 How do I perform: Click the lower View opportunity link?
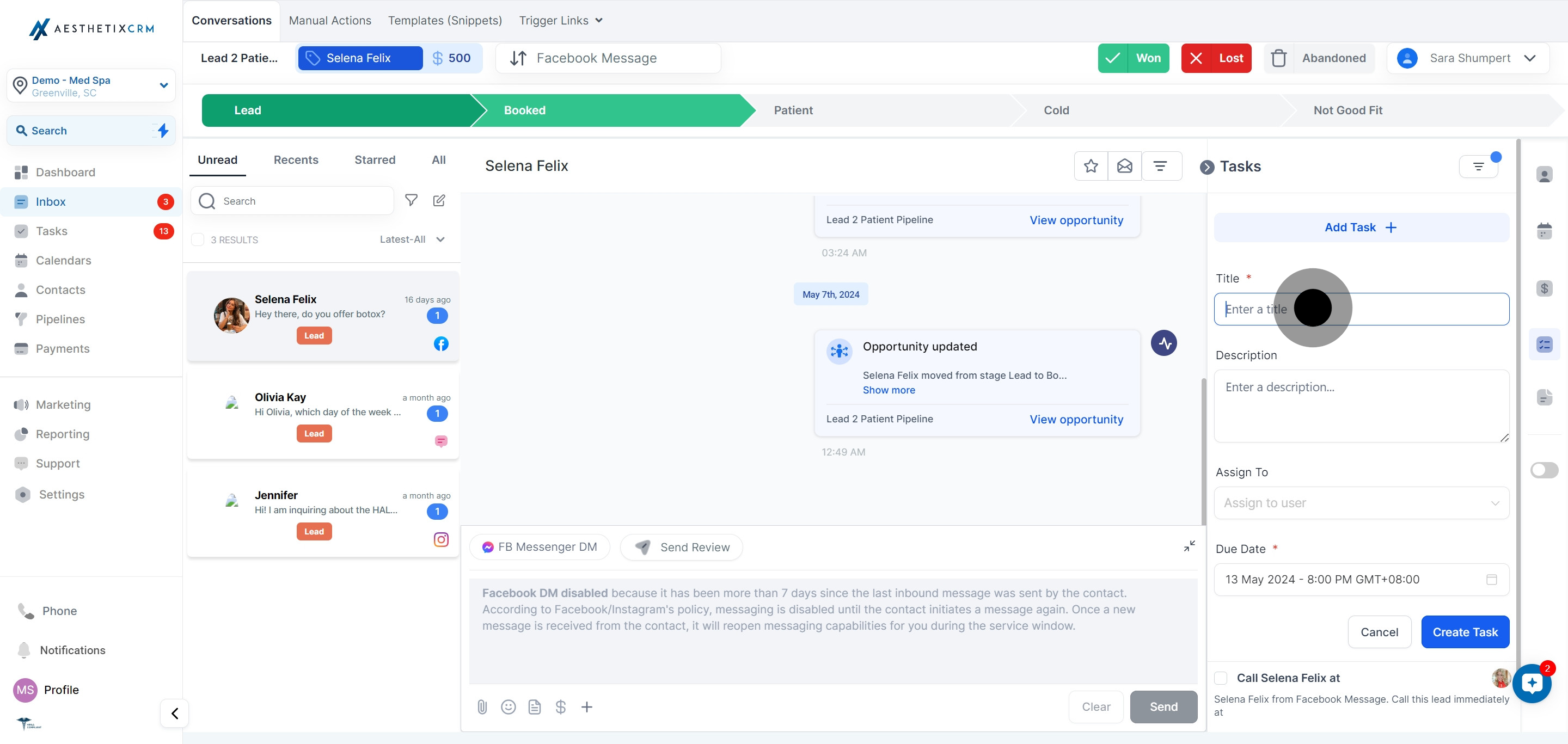click(1076, 419)
